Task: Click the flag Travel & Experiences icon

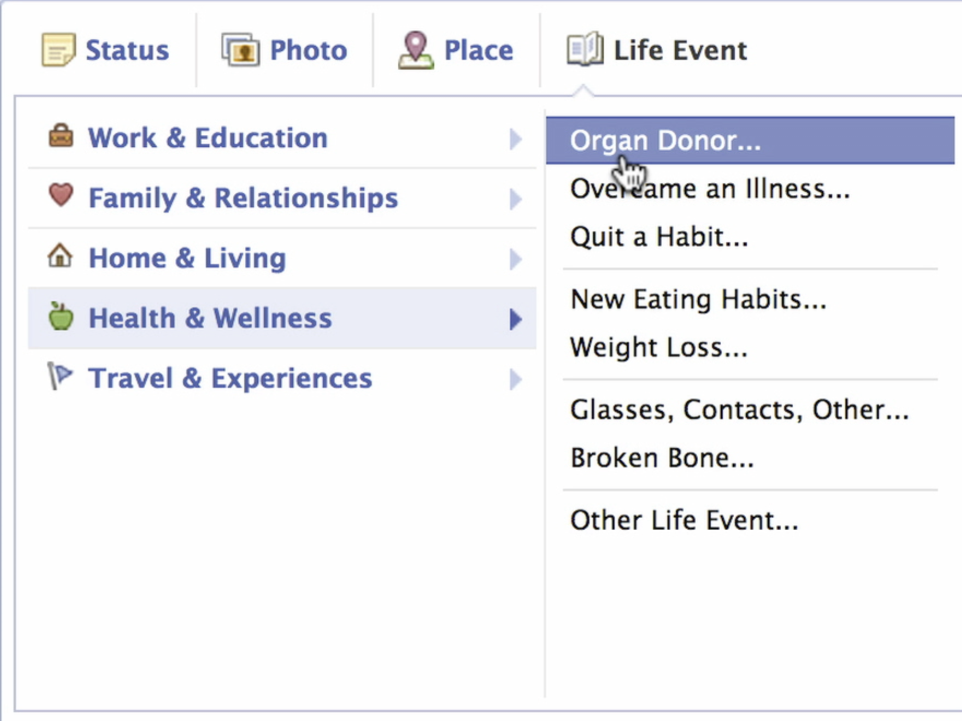Action: 61,377
